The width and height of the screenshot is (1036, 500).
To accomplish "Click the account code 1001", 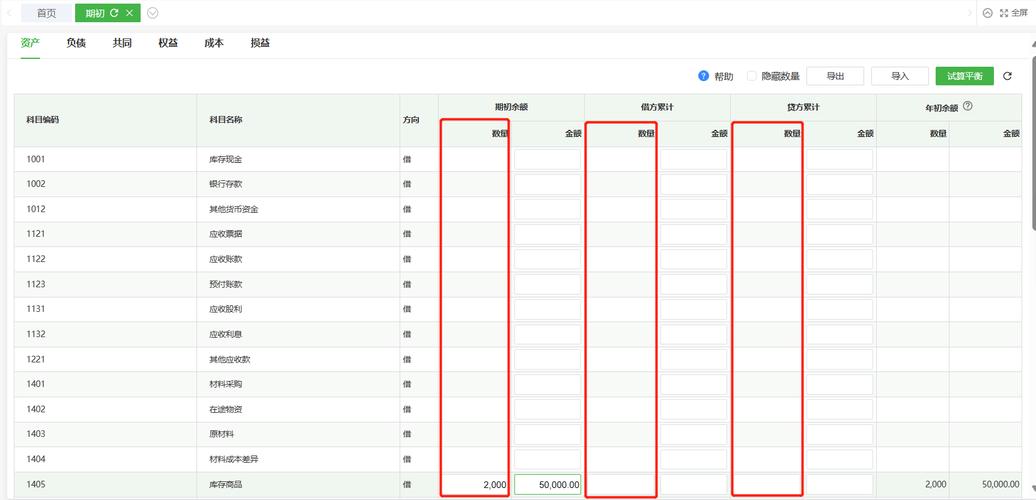I will [x=36, y=159].
